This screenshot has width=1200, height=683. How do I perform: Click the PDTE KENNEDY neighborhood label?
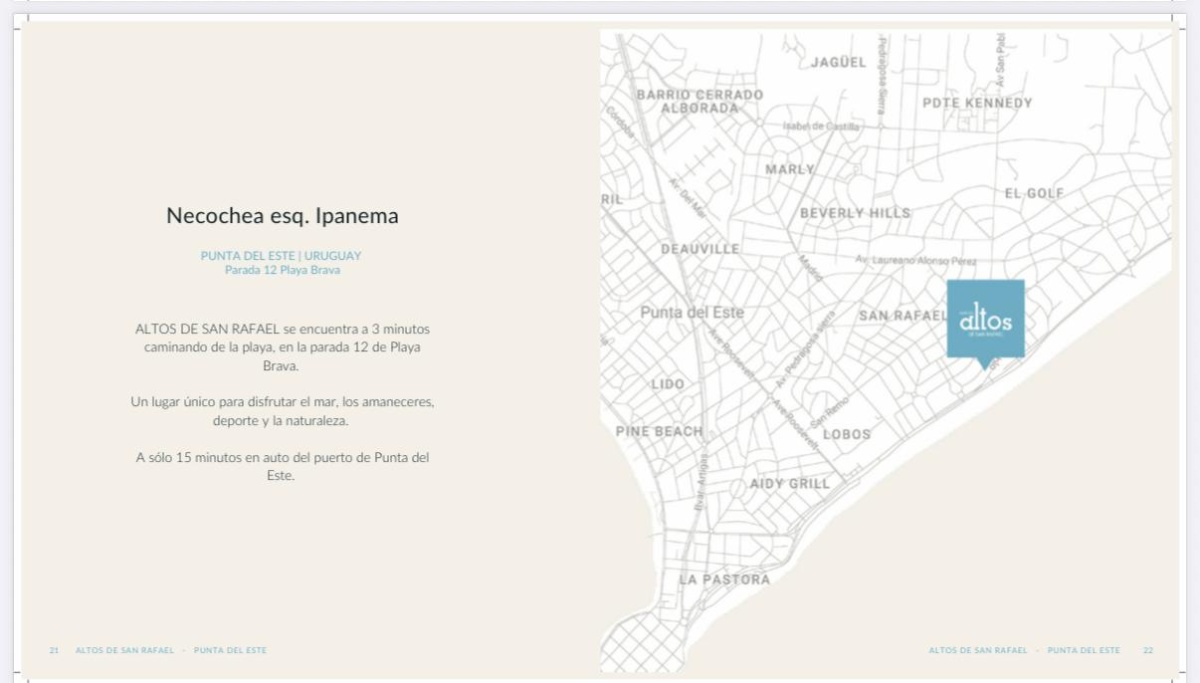coord(976,103)
